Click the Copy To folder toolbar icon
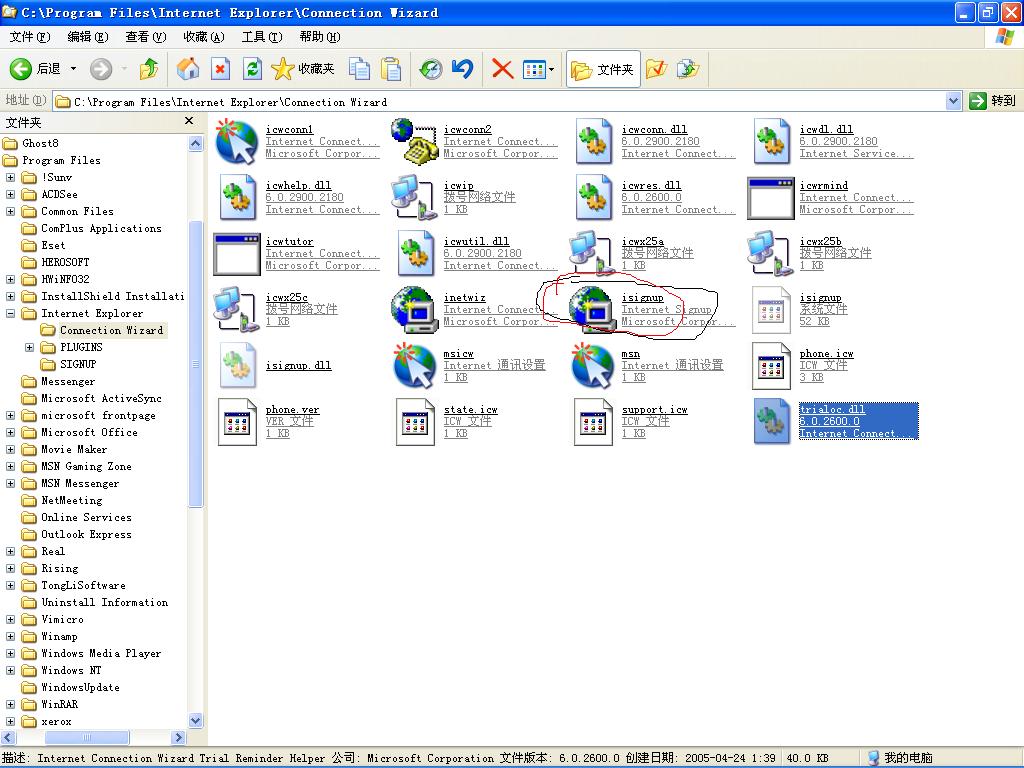 (688, 69)
